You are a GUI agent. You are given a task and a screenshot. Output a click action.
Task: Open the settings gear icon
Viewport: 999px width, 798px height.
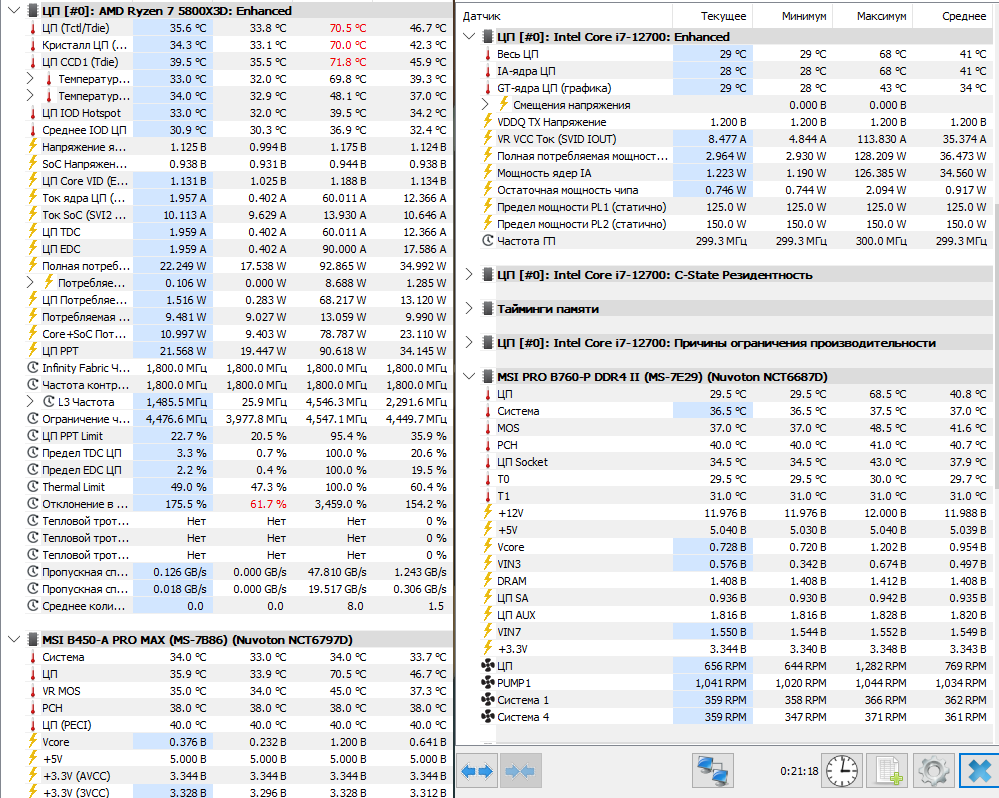pos(933,771)
